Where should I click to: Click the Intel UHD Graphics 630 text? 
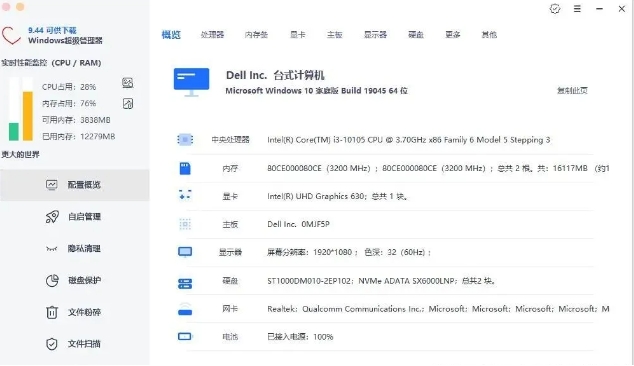337,197
